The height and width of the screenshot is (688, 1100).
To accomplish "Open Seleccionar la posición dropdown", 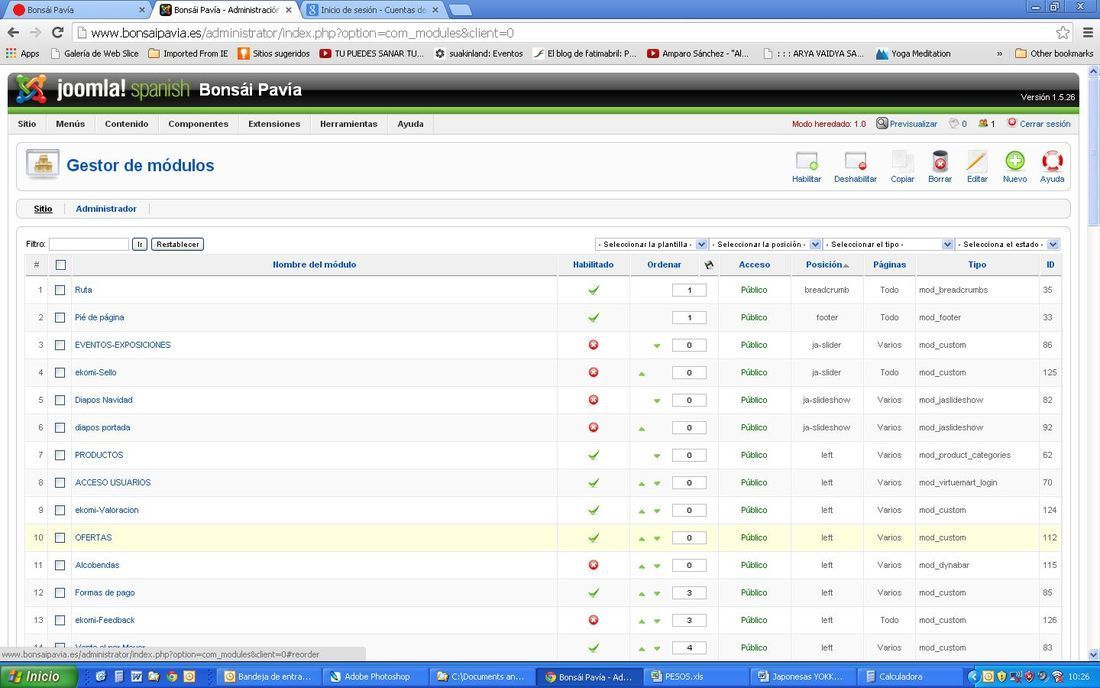I will tap(765, 244).
